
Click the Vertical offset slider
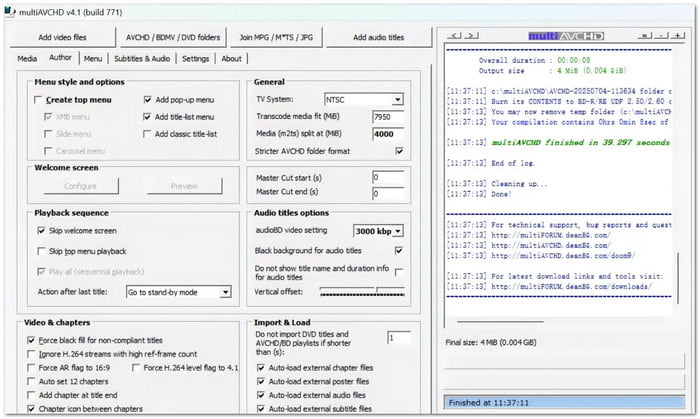click(362, 292)
